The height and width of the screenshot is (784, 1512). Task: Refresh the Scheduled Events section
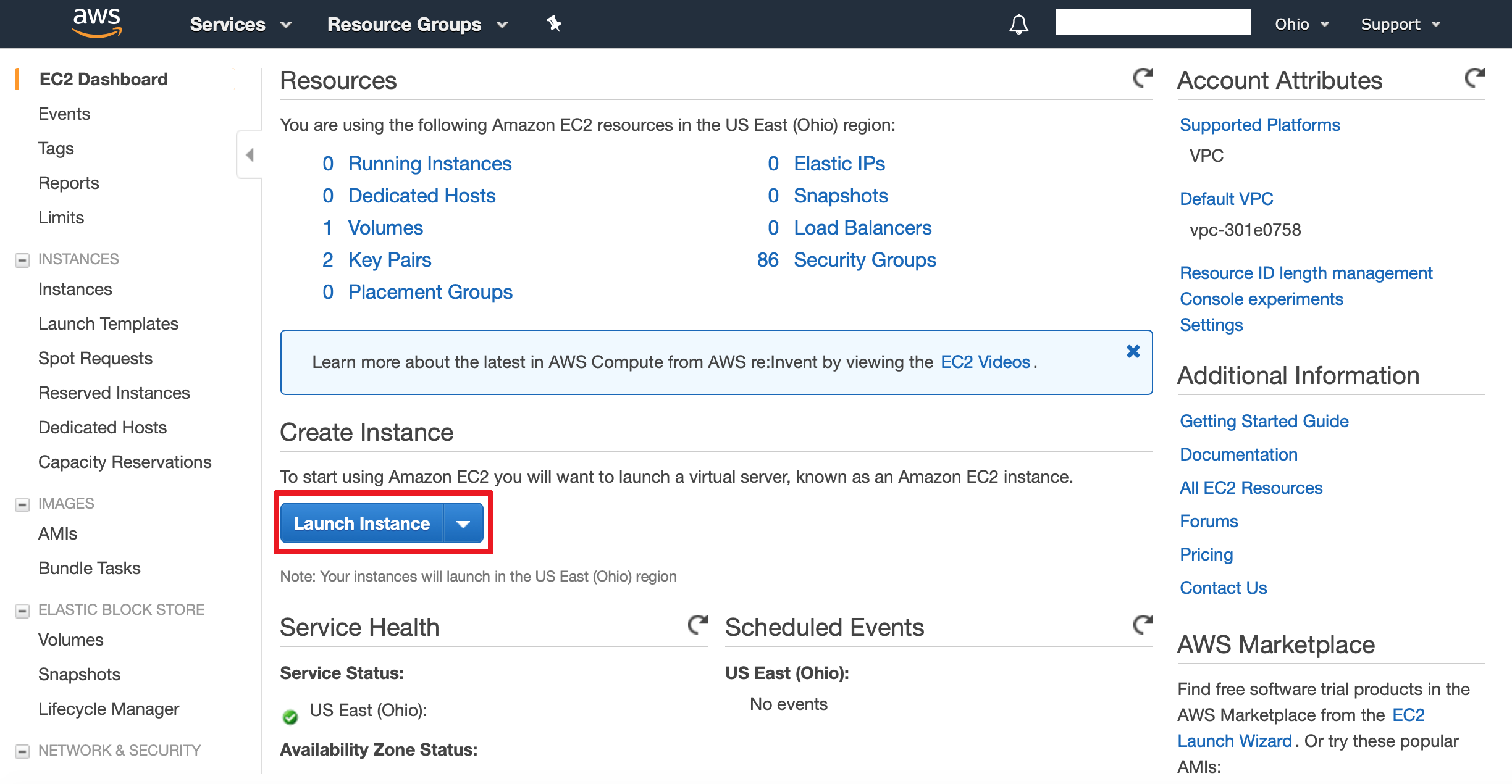(1143, 625)
